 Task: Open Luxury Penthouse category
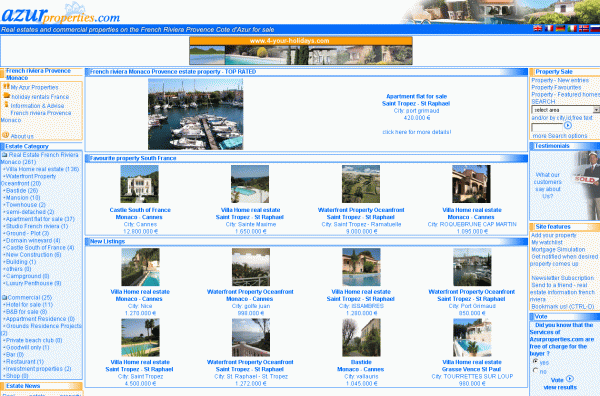click(x=33, y=283)
